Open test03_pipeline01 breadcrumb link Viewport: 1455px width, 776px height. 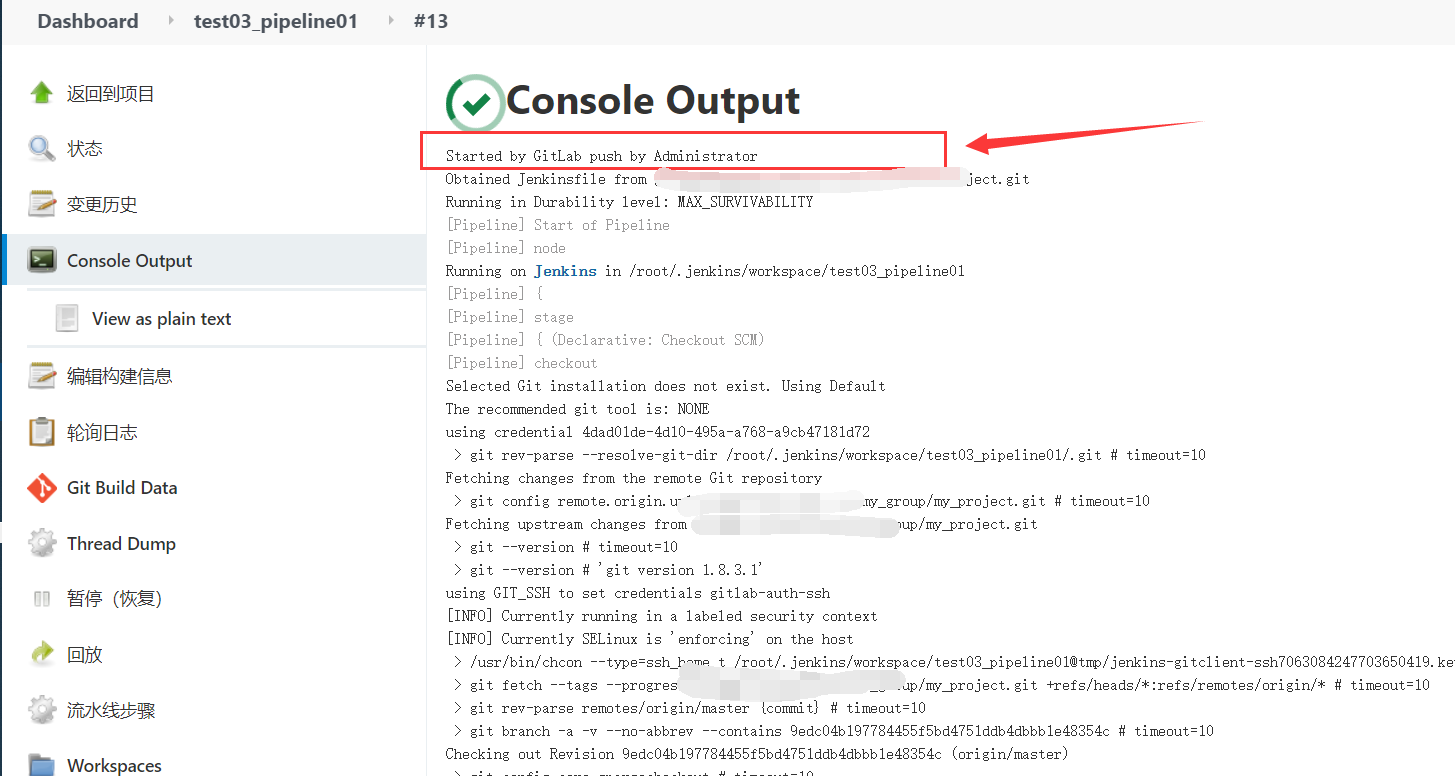click(276, 21)
